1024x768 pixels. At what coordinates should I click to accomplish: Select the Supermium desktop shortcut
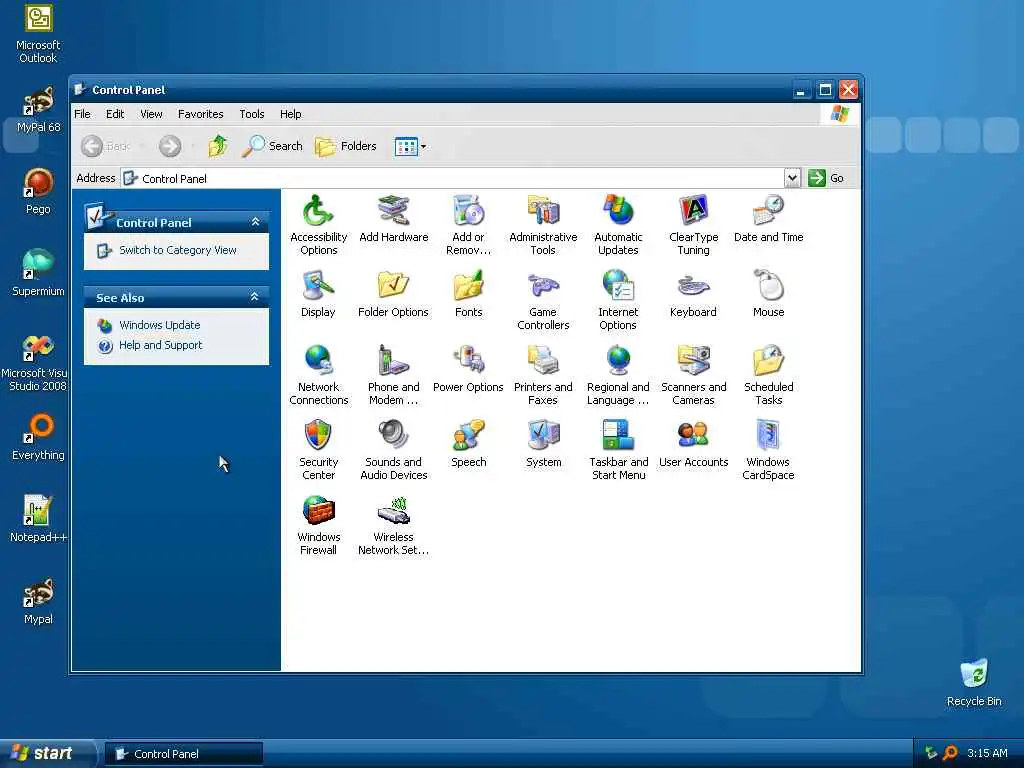[x=38, y=273]
